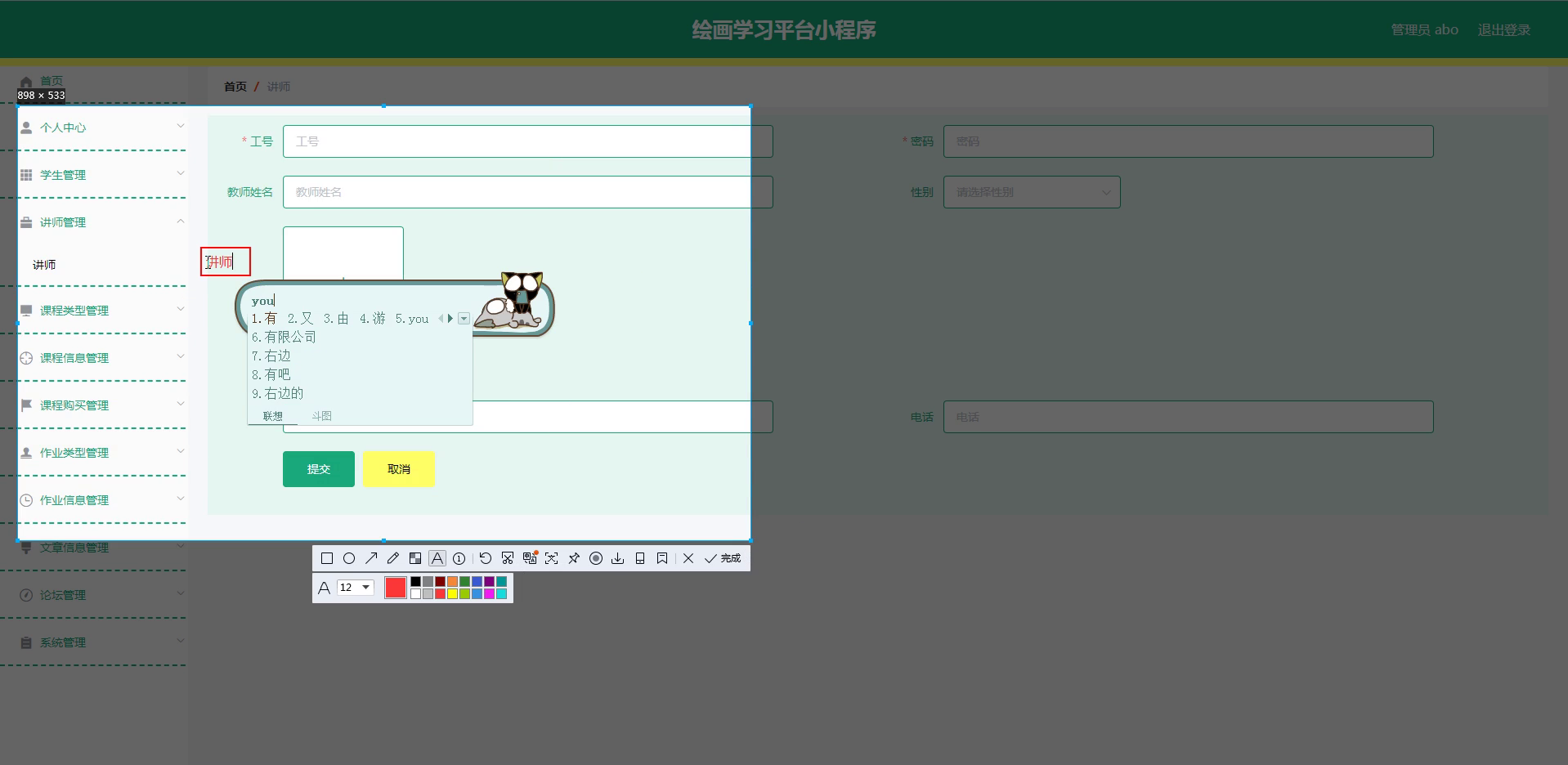The width and height of the screenshot is (1568, 765).
Task: Click into the 工号 input field
Action: [x=527, y=141]
